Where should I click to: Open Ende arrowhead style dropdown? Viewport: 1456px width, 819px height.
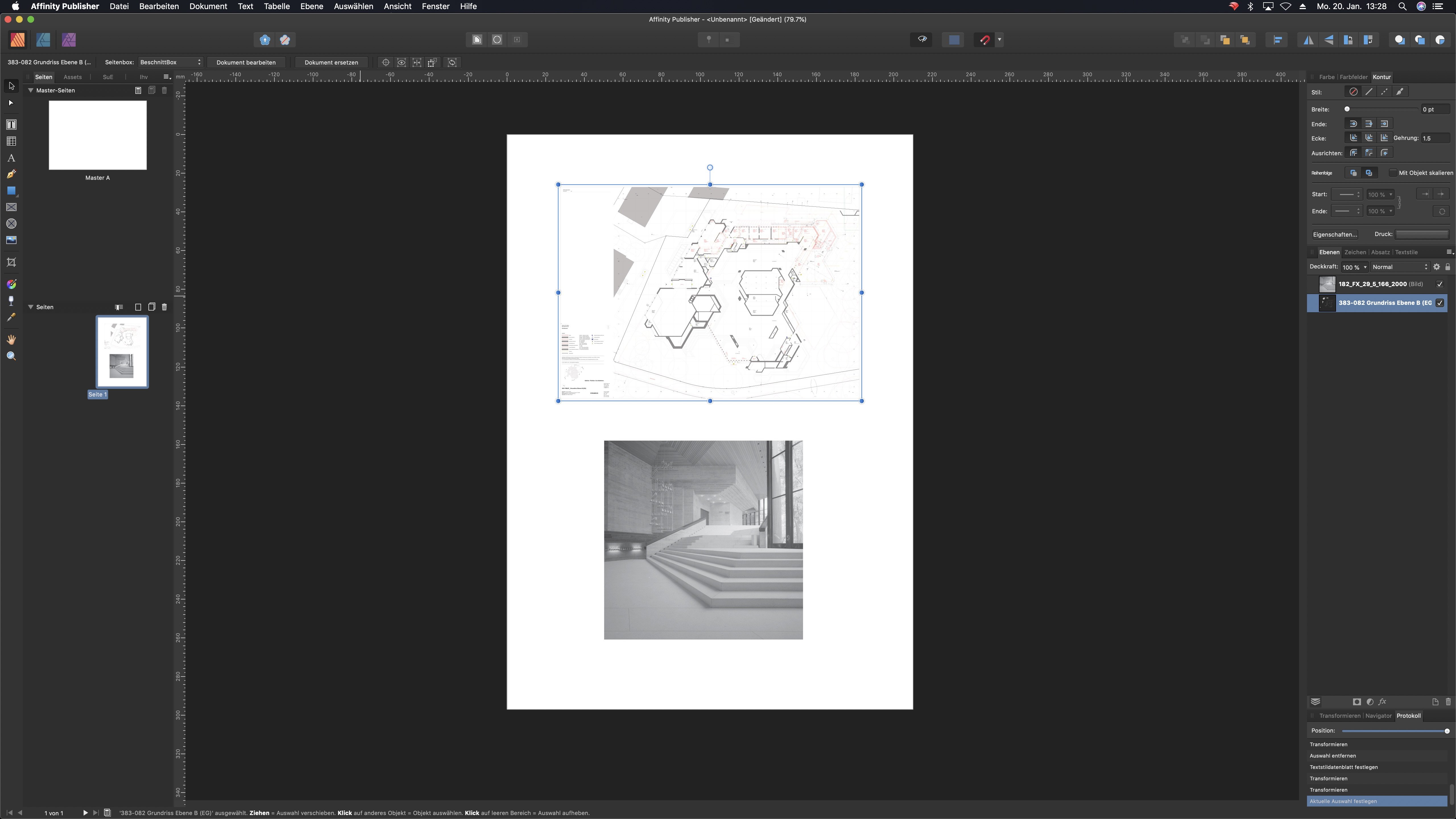[x=1346, y=211]
